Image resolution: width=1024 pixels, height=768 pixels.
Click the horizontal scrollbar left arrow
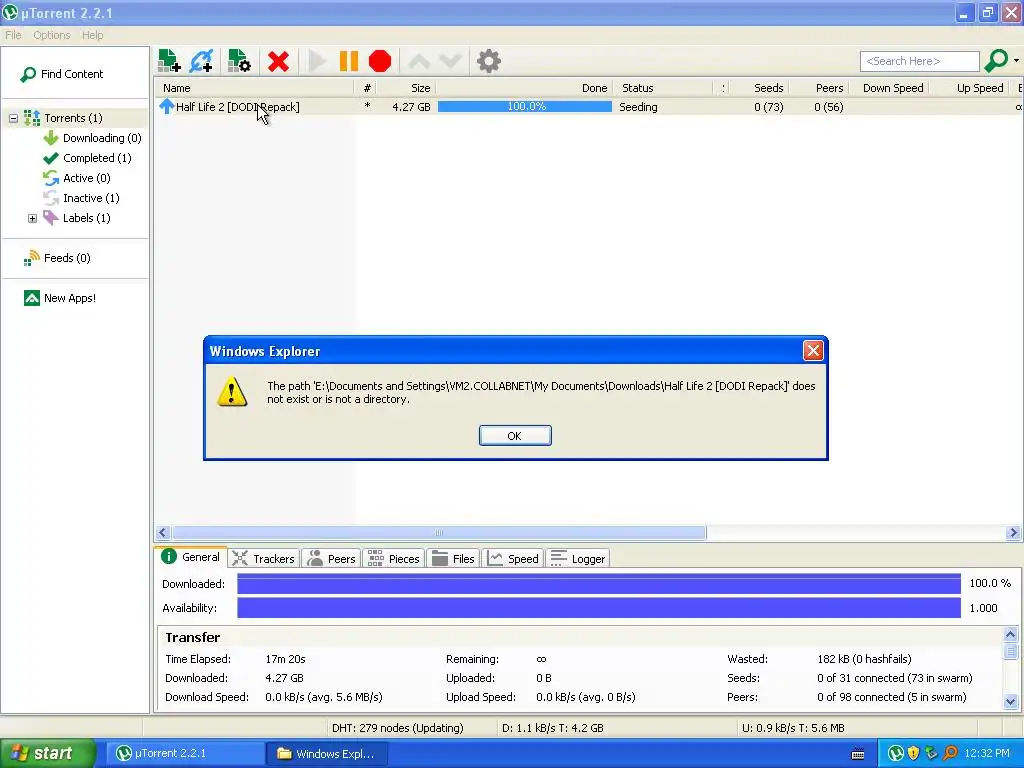click(x=163, y=533)
